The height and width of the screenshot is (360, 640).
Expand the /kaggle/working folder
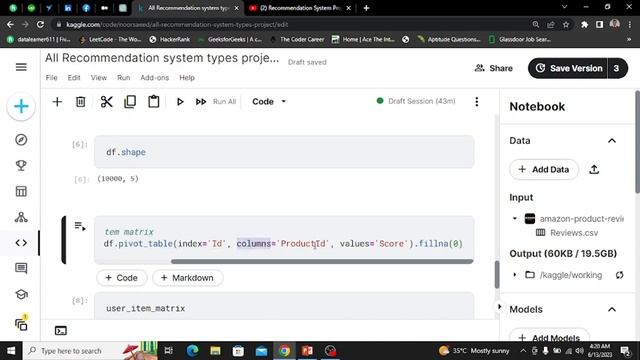515,275
